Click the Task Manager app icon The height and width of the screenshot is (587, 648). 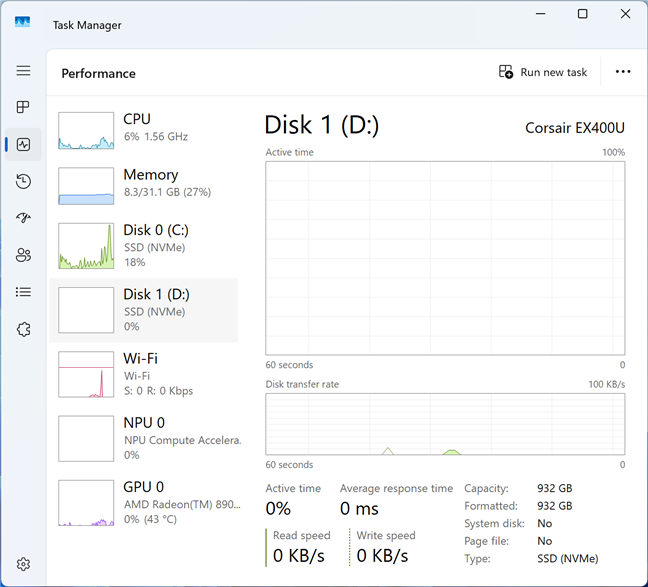coord(22,21)
